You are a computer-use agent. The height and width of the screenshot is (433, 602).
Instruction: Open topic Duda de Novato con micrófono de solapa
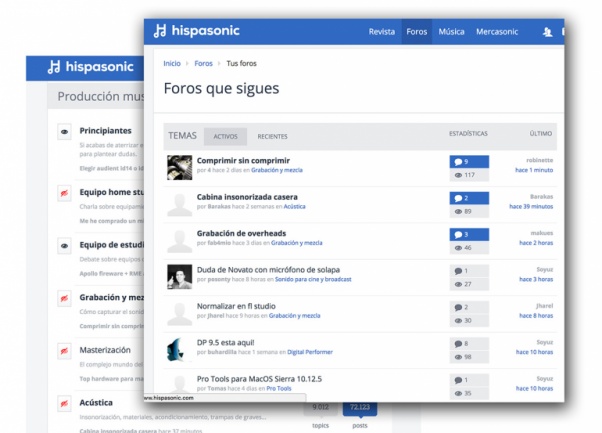point(268,270)
